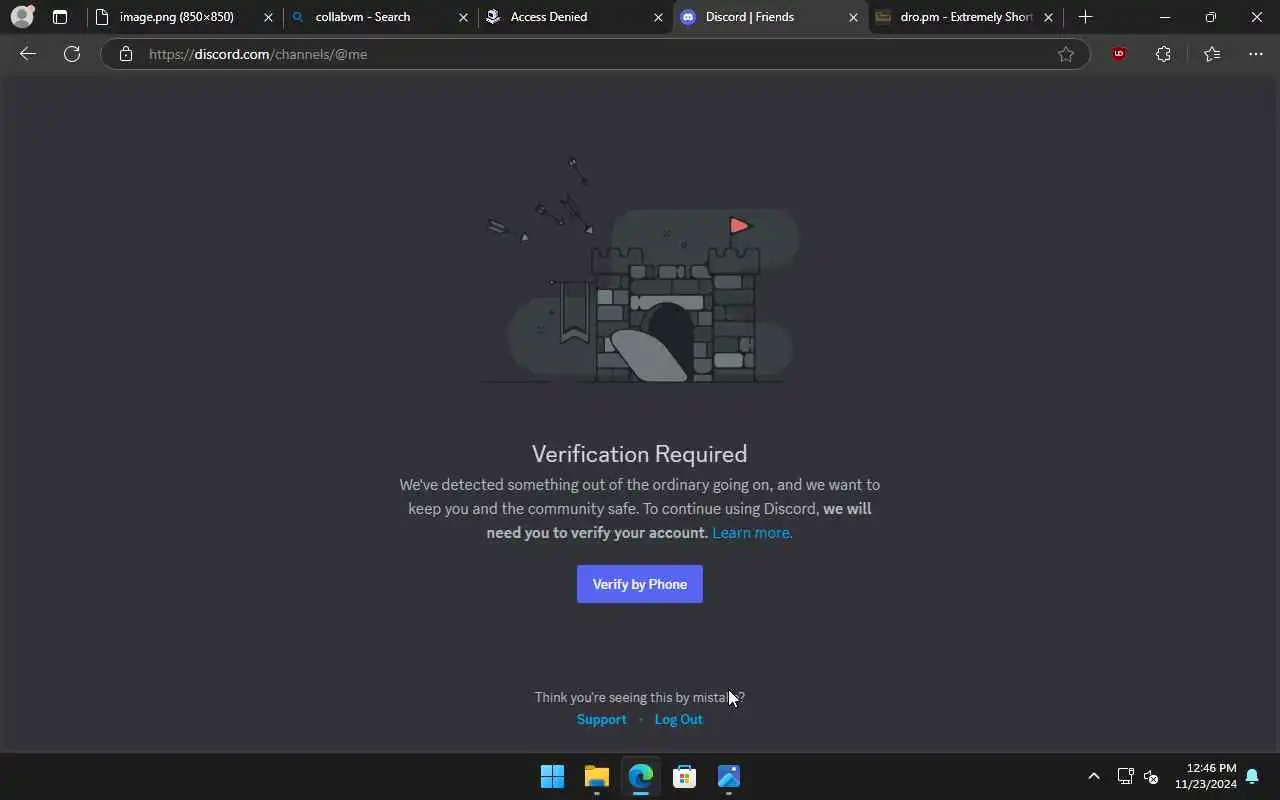View site information via lock icon
Screen dimensions: 1280x800
pyautogui.click(x=126, y=54)
